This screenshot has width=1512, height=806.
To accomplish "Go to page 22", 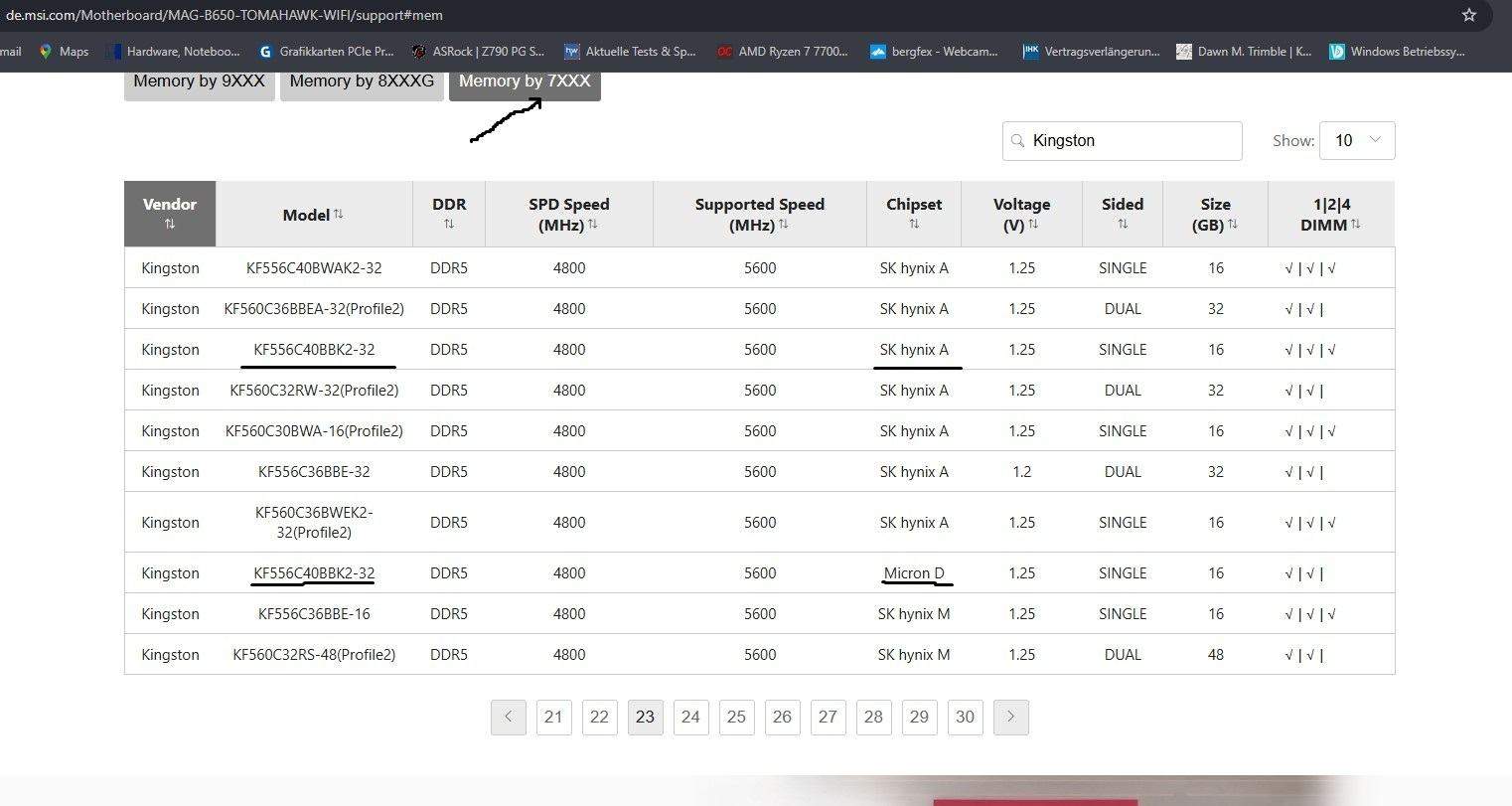I will coord(600,717).
